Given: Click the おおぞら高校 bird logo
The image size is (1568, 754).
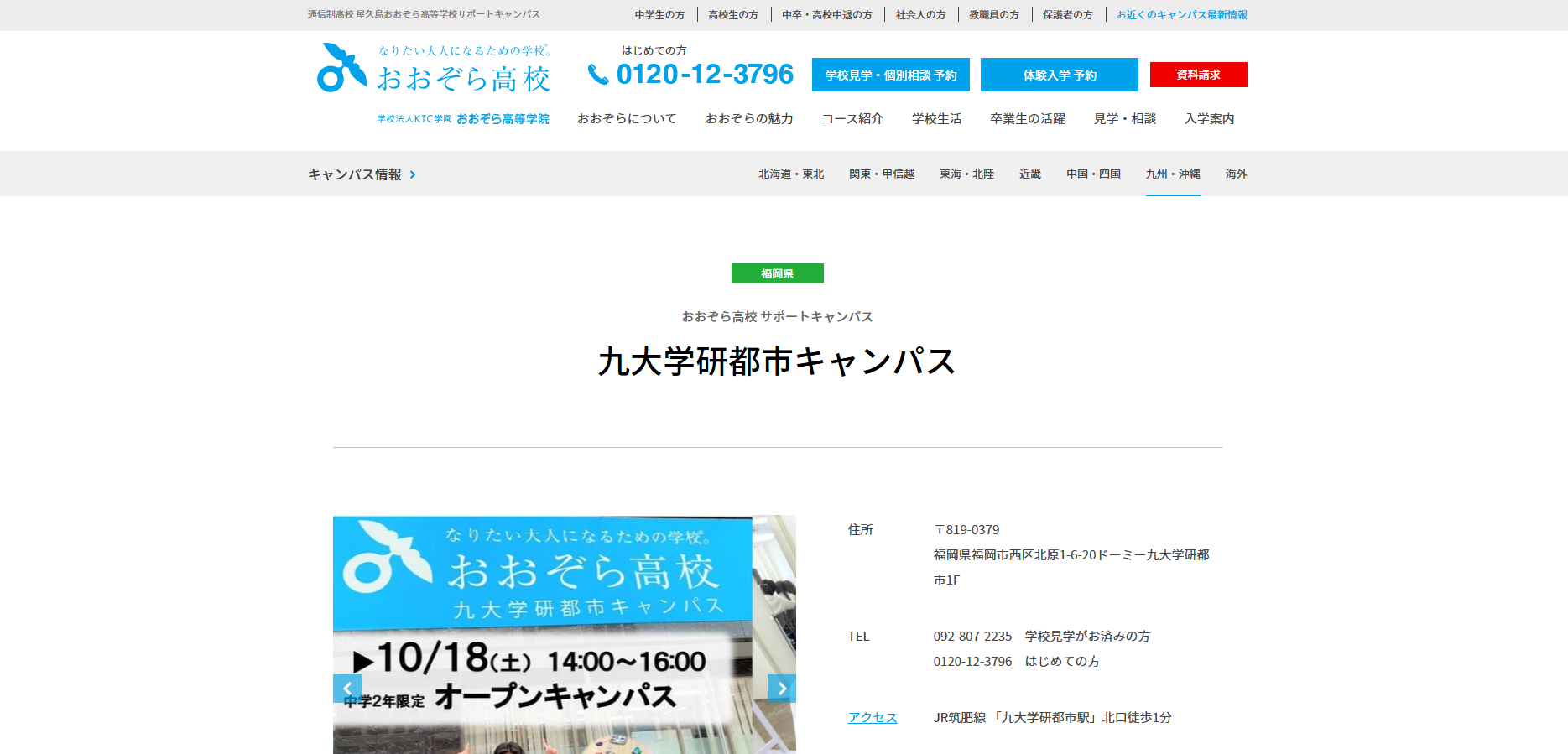Looking at the screenshot, I should point(341,67).
